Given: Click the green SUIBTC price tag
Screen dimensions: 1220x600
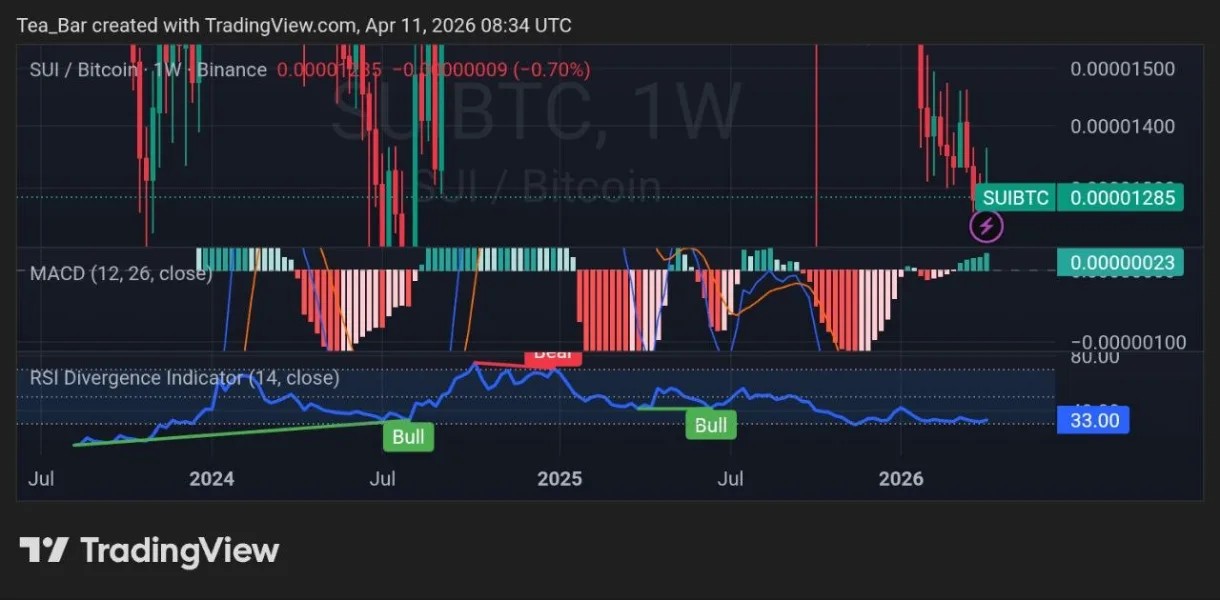Looking at the screenshot, I should 1016,197.
